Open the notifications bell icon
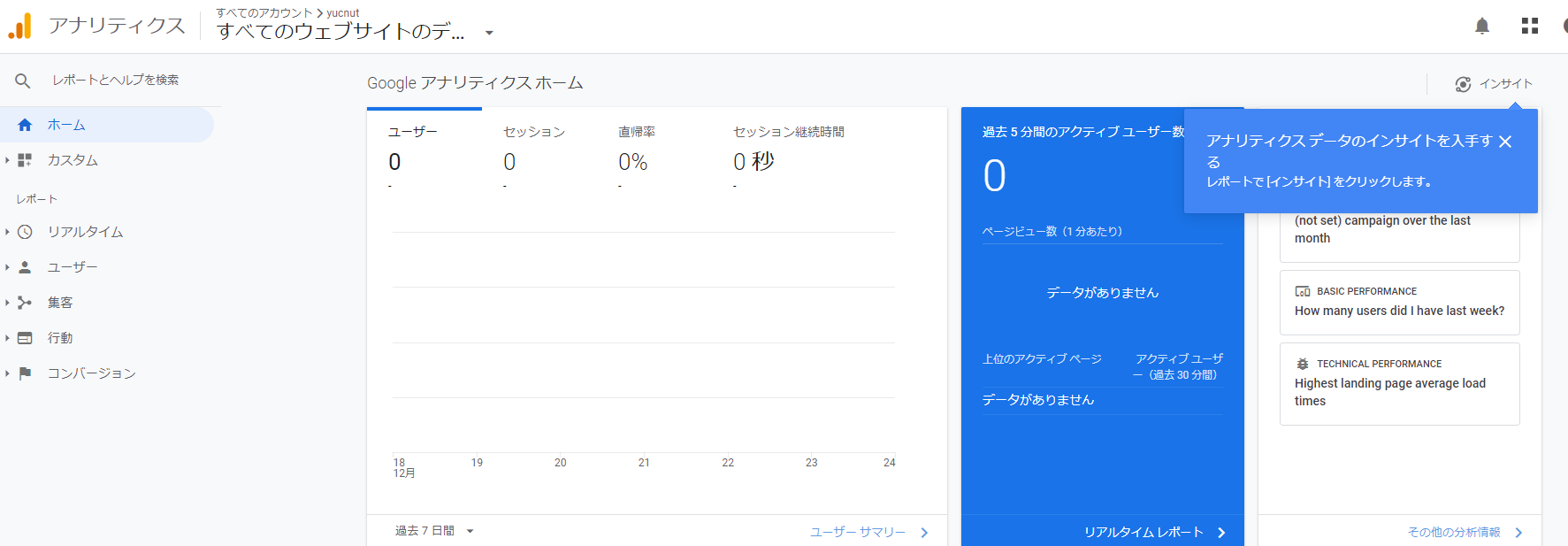1568x546 pixels. click(1482, 26)
